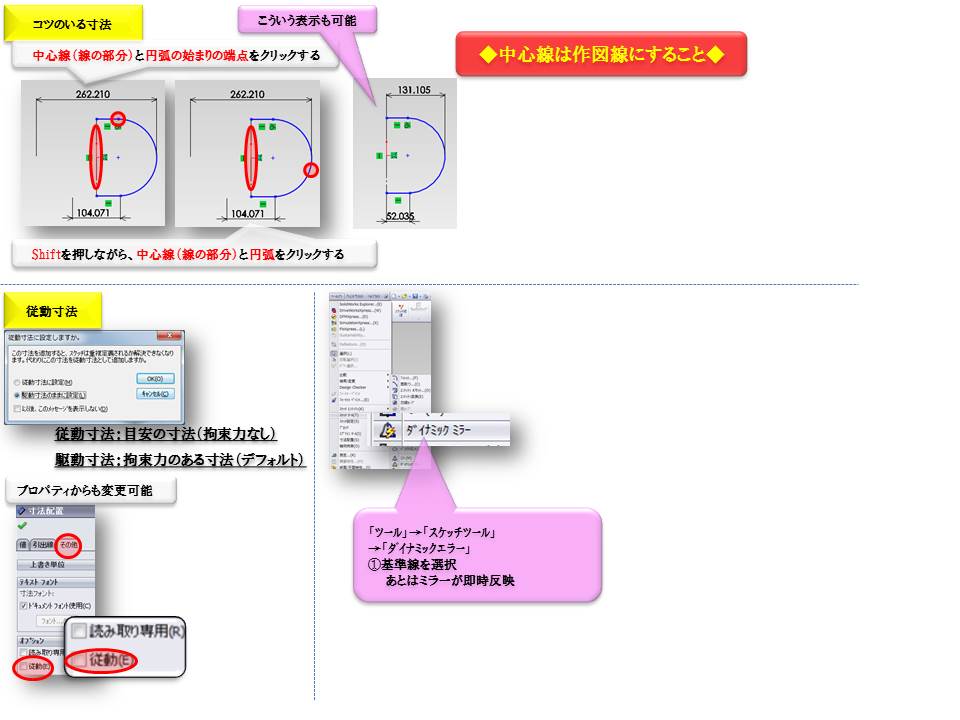Check the 'do not show this message again' box

click(15, 408)
